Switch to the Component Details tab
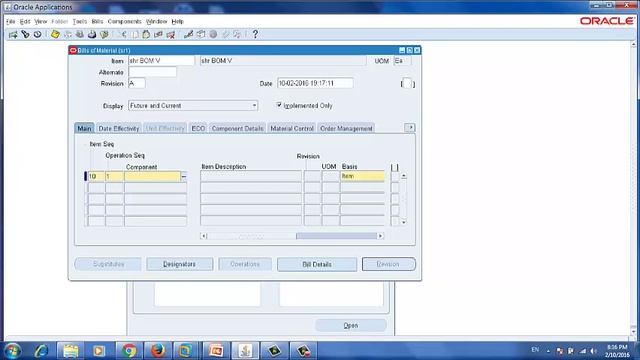The height and width of the screenshot is (360, 640). click(x=237, y=128)
